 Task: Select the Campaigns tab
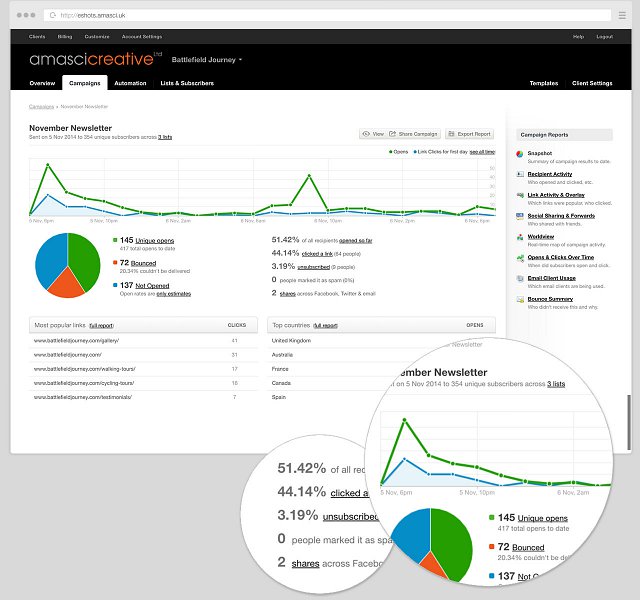click(x=84, y=83)
